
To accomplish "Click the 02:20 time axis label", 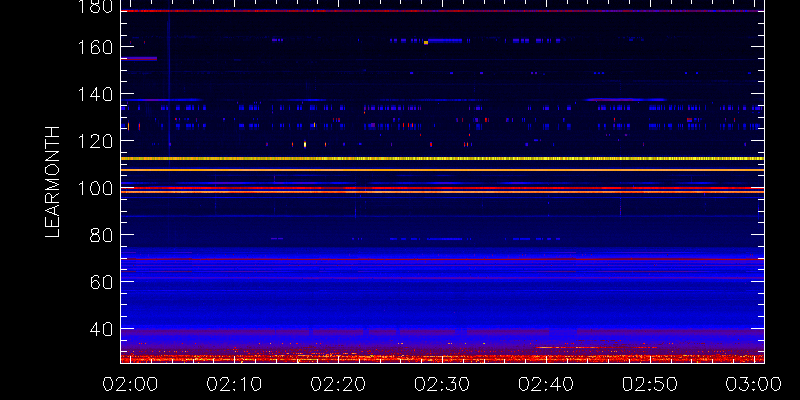I will (x=338, y=383).
